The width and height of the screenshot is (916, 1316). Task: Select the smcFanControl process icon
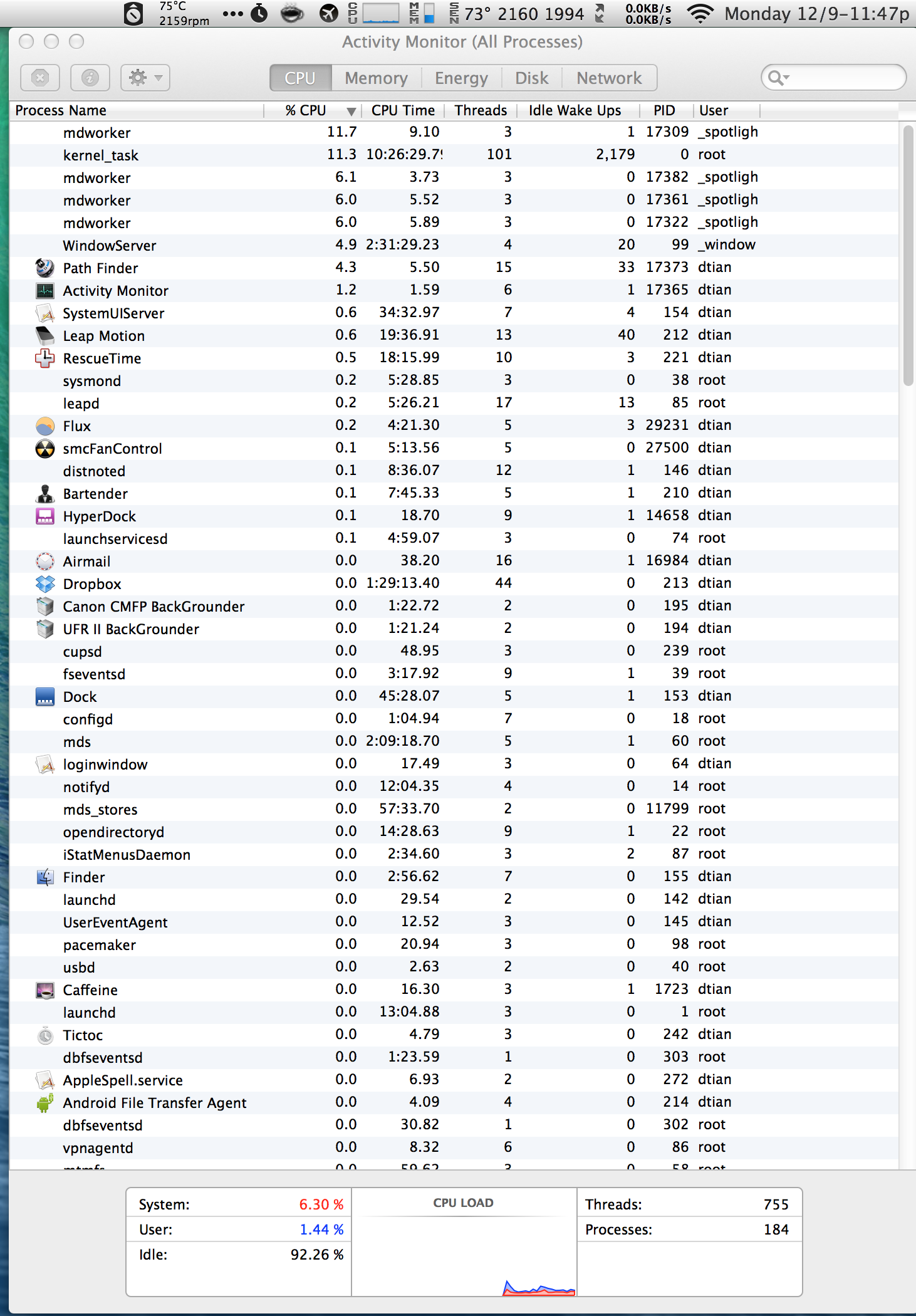(x=45, y=449)
